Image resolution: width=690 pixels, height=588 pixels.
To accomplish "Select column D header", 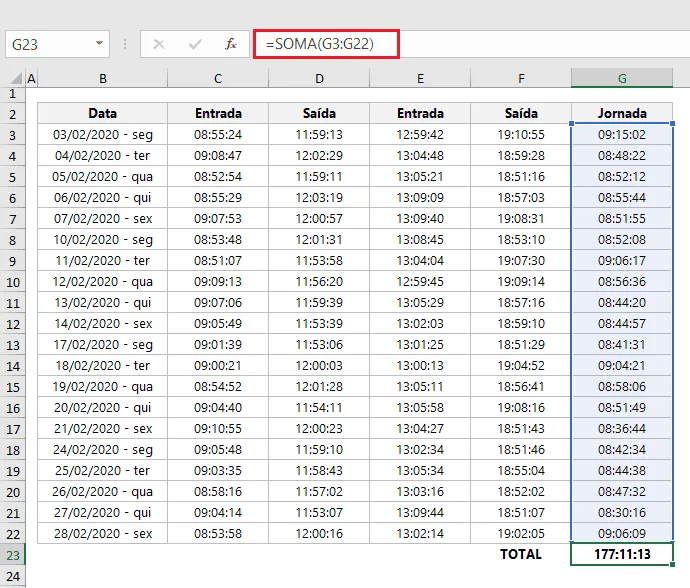I will point(319,78).
